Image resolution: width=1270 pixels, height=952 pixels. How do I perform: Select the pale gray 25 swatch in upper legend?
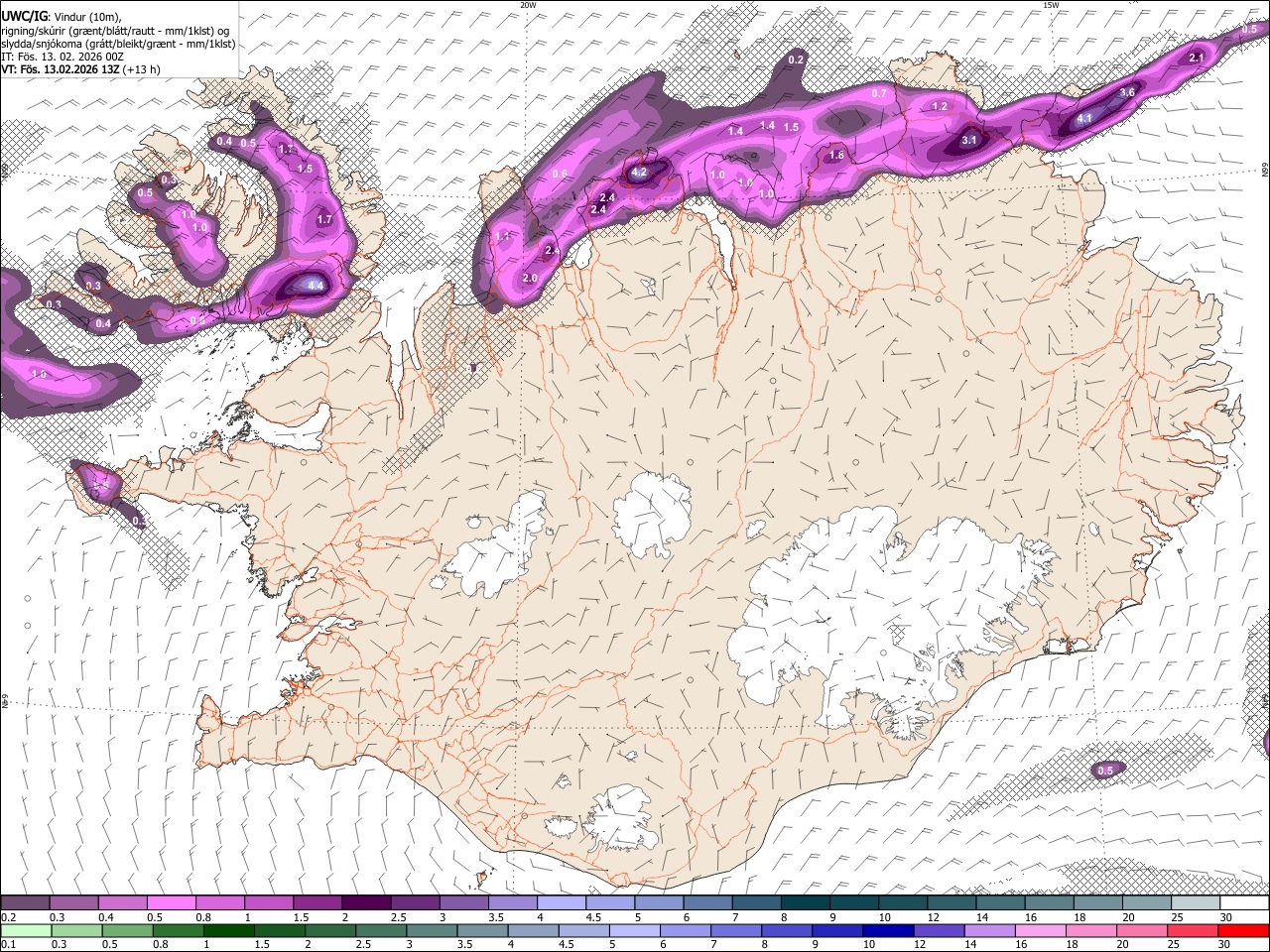(x=1196, y=903)
